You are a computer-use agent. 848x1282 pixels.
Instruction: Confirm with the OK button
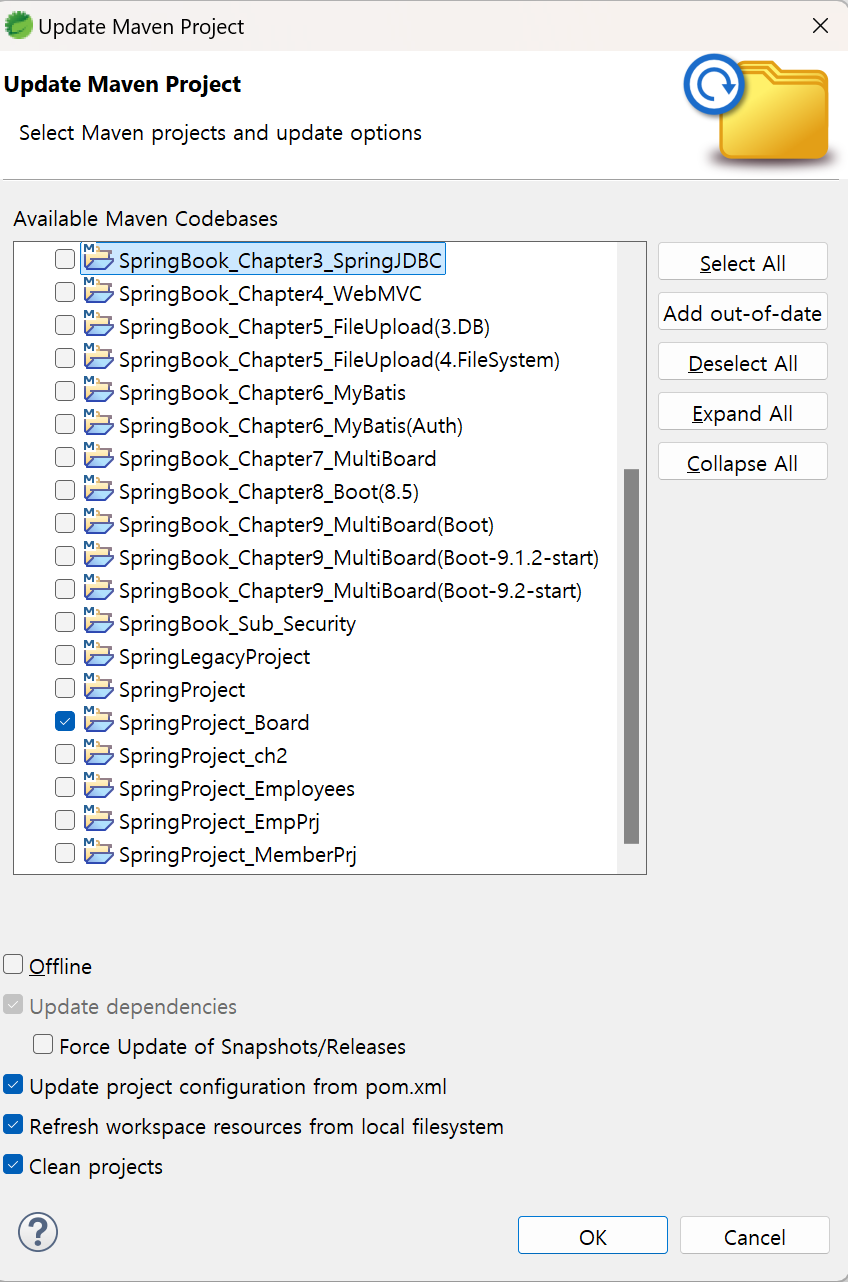593,1235
